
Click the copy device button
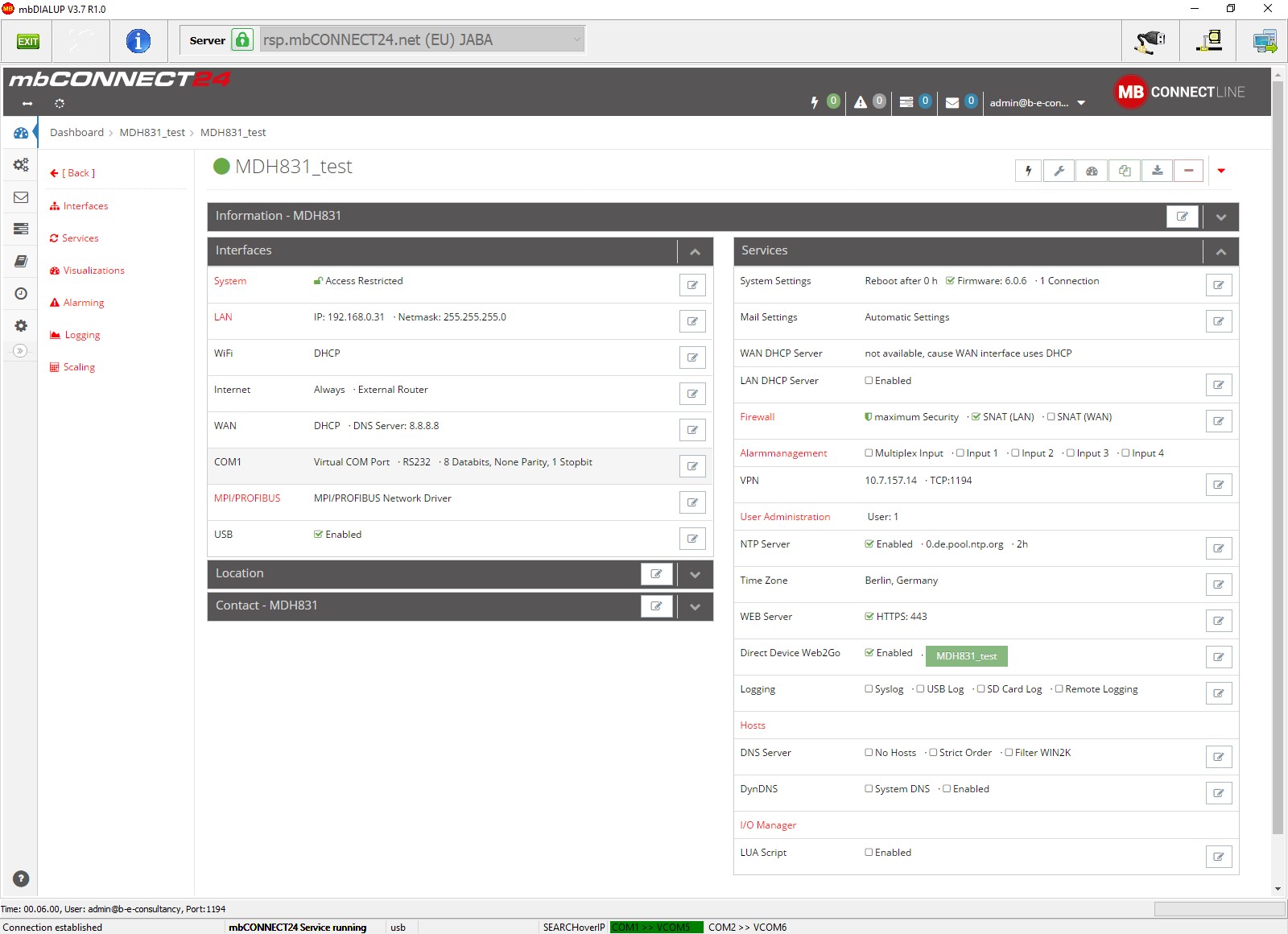pyautogui.click(x=1125, y=171)
